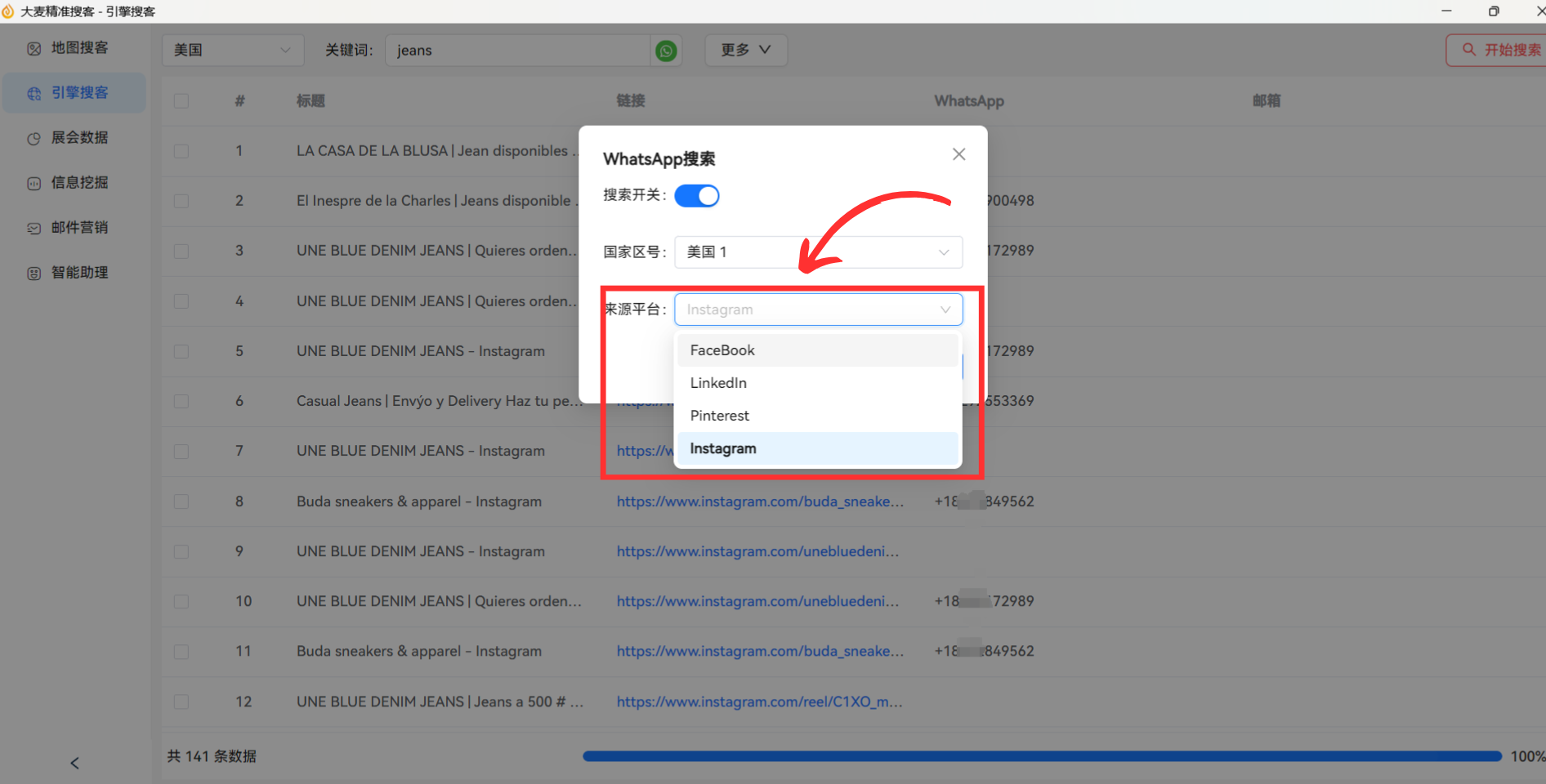This screenshot has height=784, width=1546.
Task: Click the 信息挖掘 icon
Action: click(x=34, y=184)
